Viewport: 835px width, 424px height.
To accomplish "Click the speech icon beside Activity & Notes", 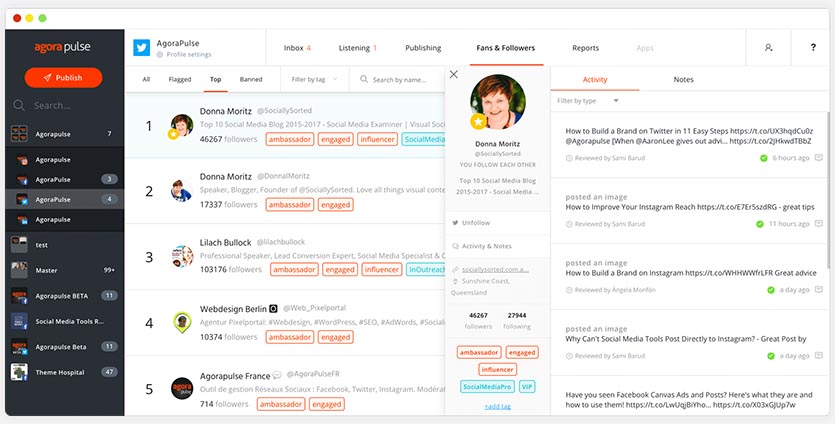I will coord(455,246).
